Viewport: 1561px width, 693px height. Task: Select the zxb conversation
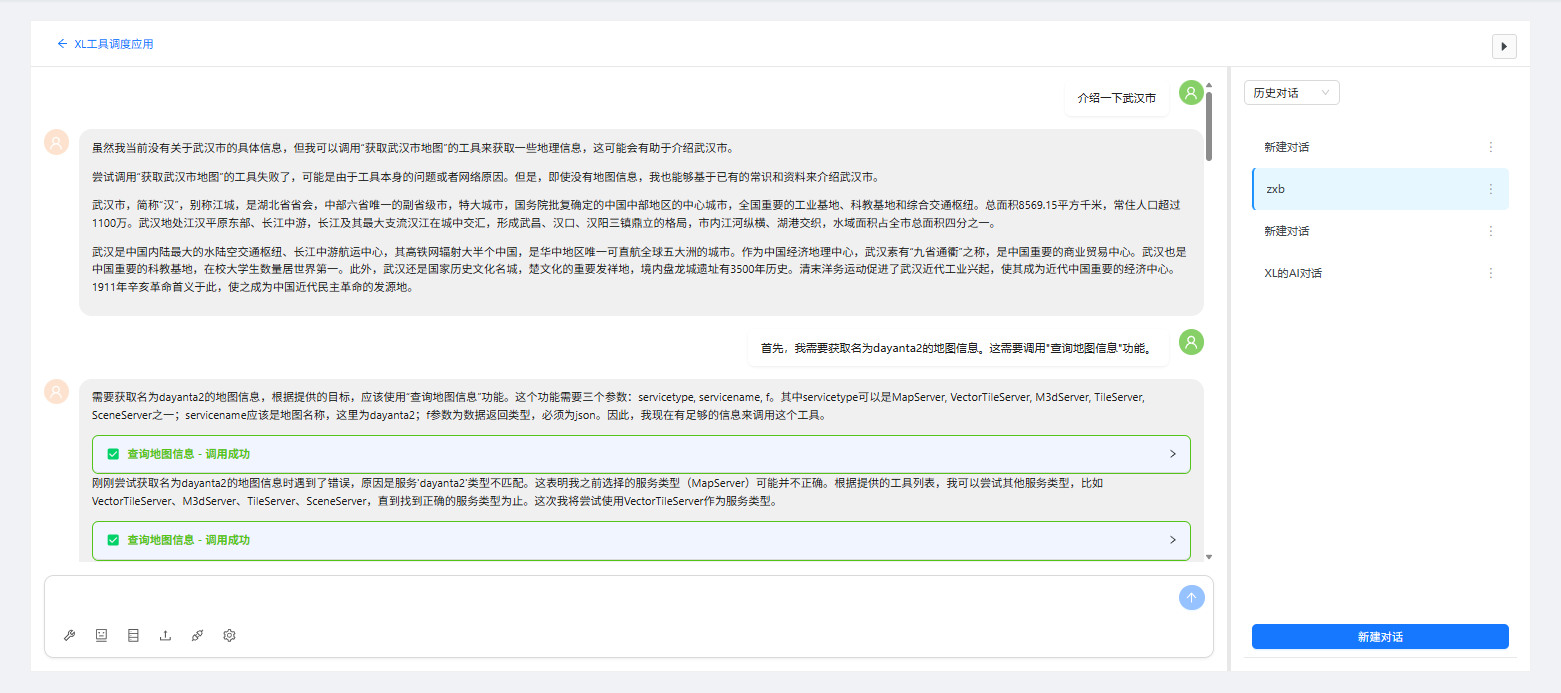(1370, 189)
